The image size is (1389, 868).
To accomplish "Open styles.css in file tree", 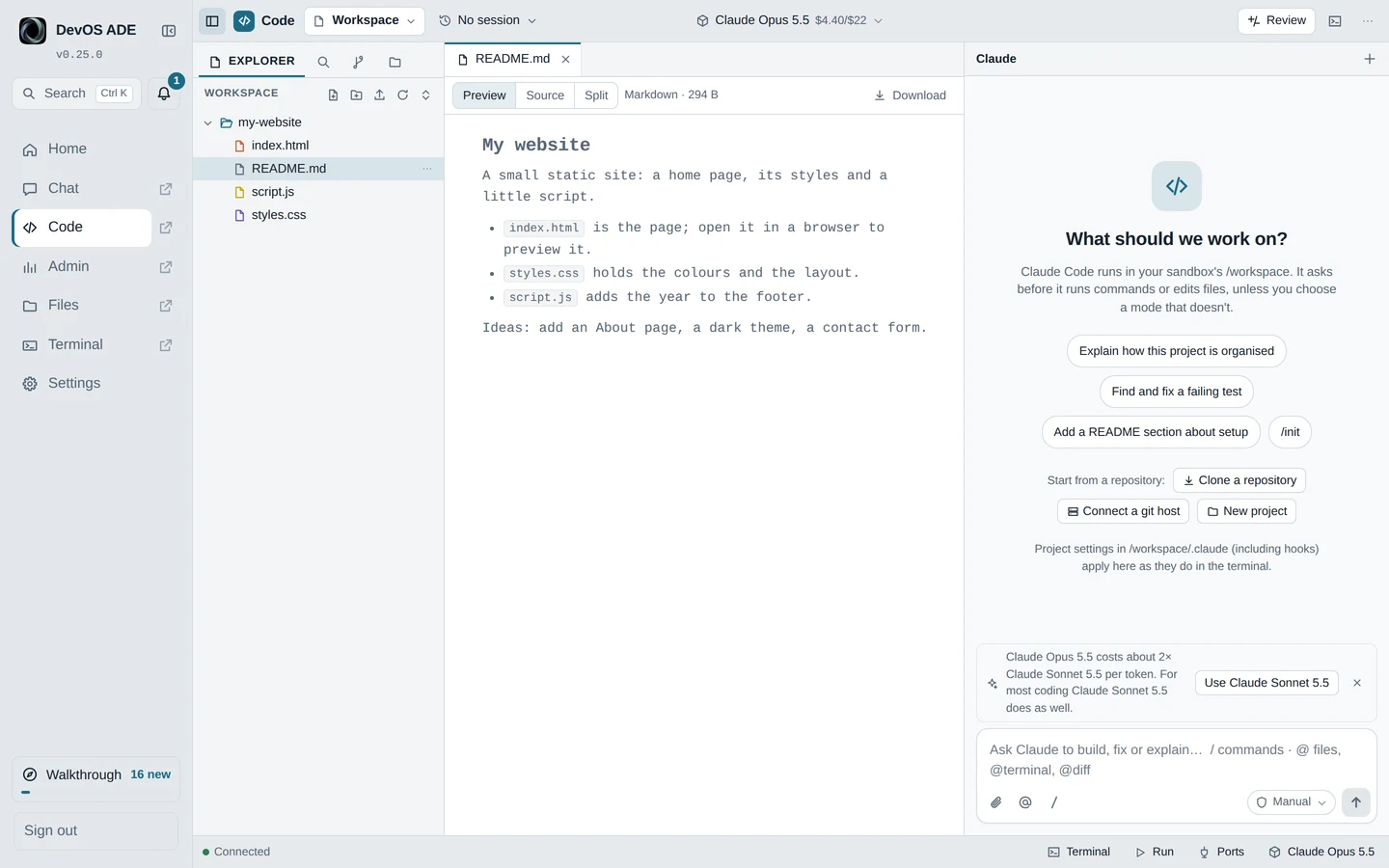I will (318, 215).
